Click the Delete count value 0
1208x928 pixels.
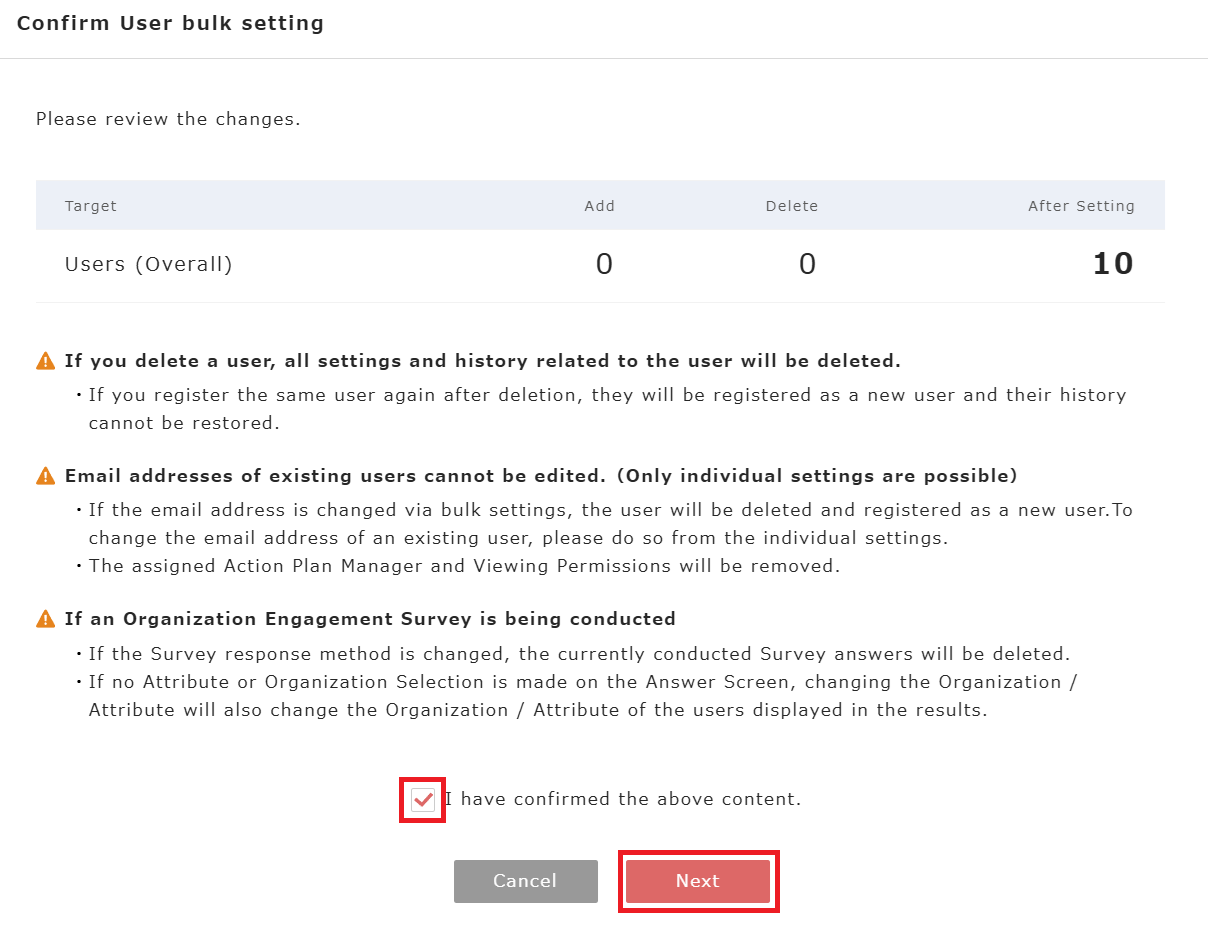[807, 264]
